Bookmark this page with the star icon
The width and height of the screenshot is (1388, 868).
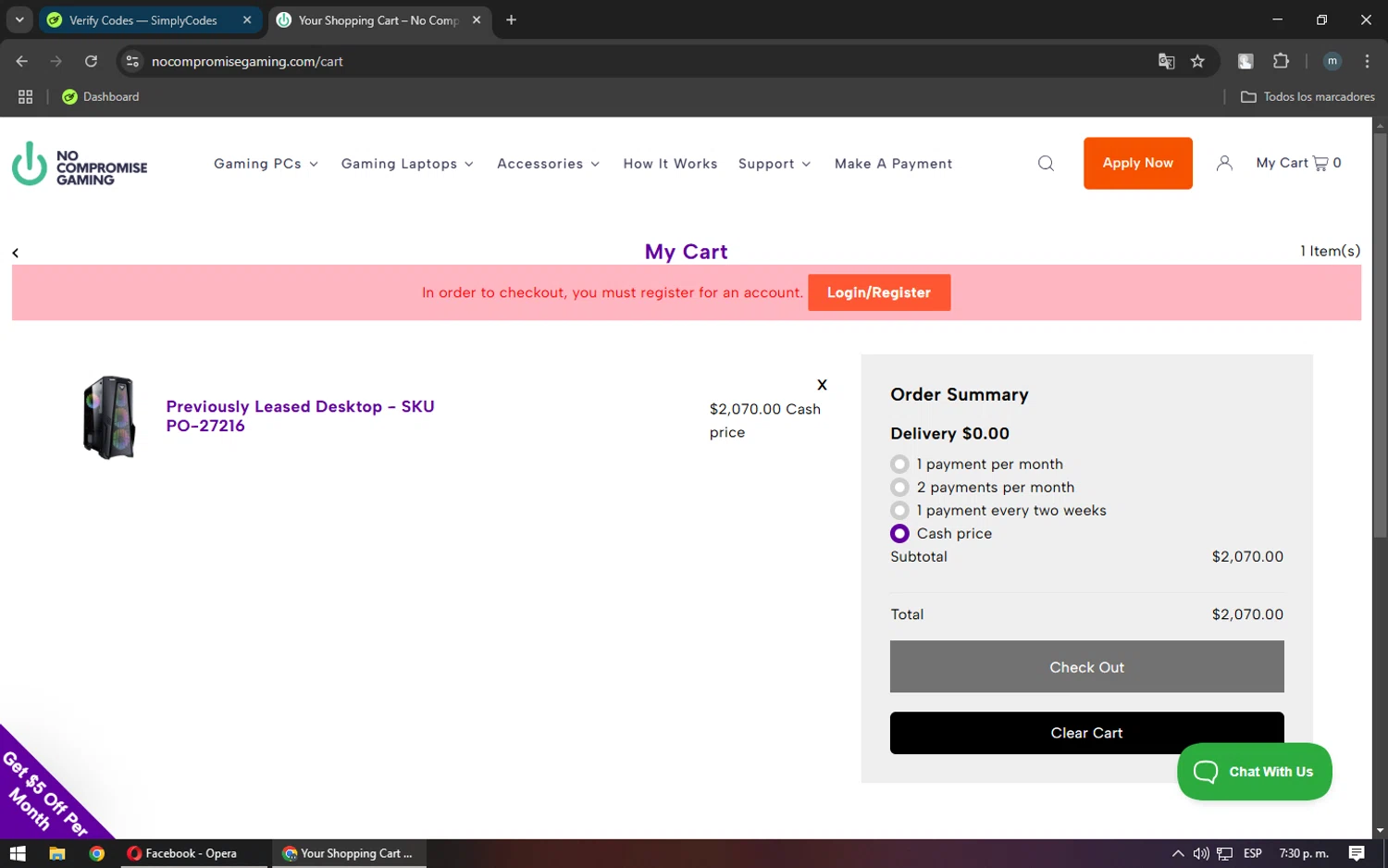[1197, 61]
